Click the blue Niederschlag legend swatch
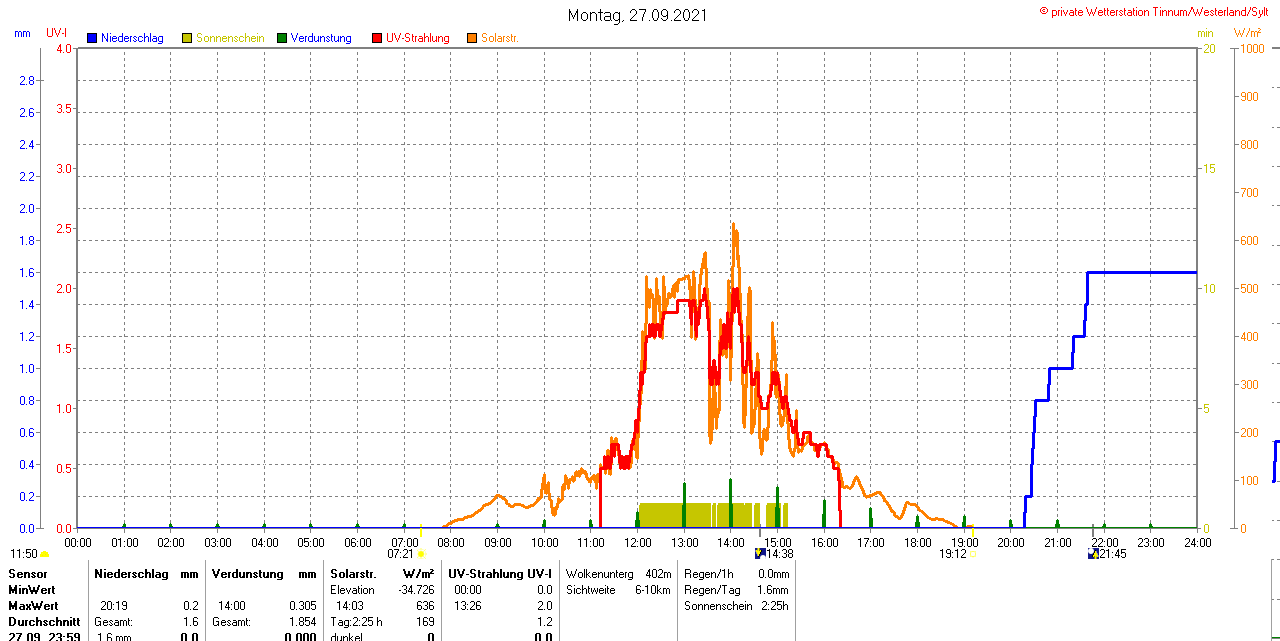 (x=92, y=38)
